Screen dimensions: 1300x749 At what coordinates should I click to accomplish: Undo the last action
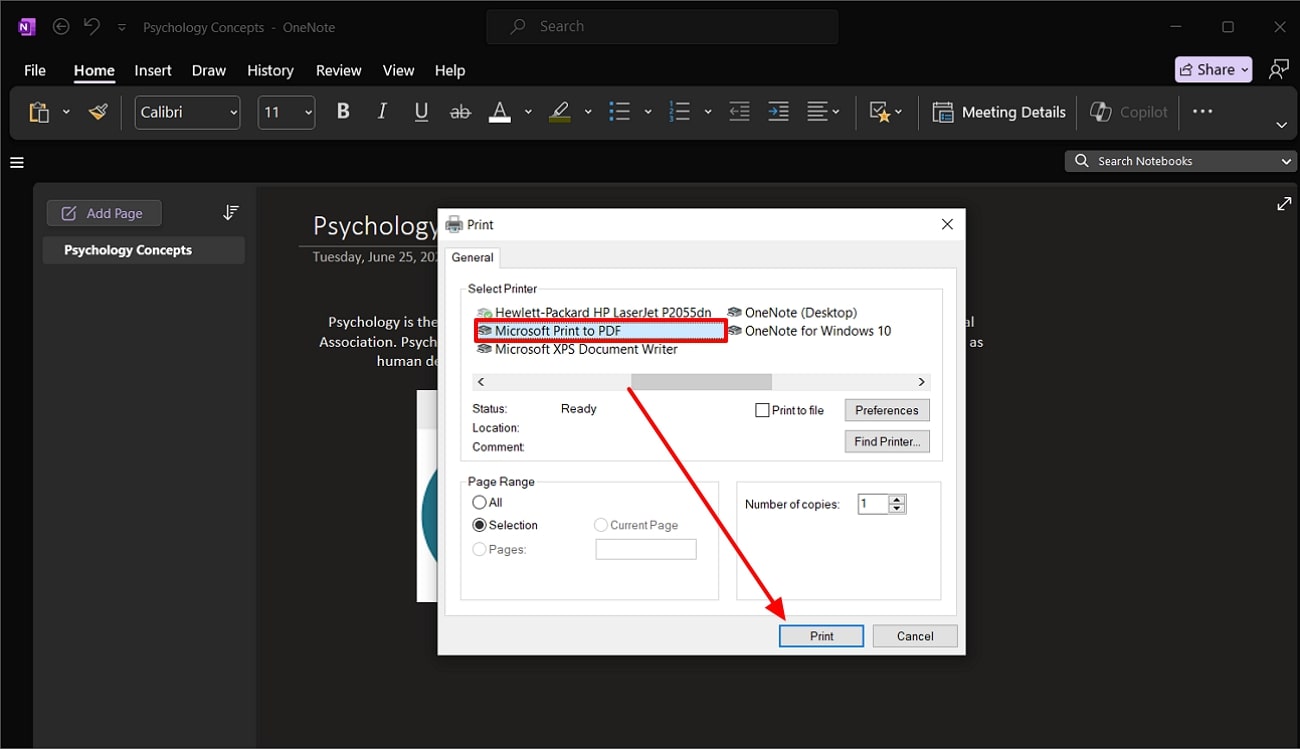(x=92, y=27)
